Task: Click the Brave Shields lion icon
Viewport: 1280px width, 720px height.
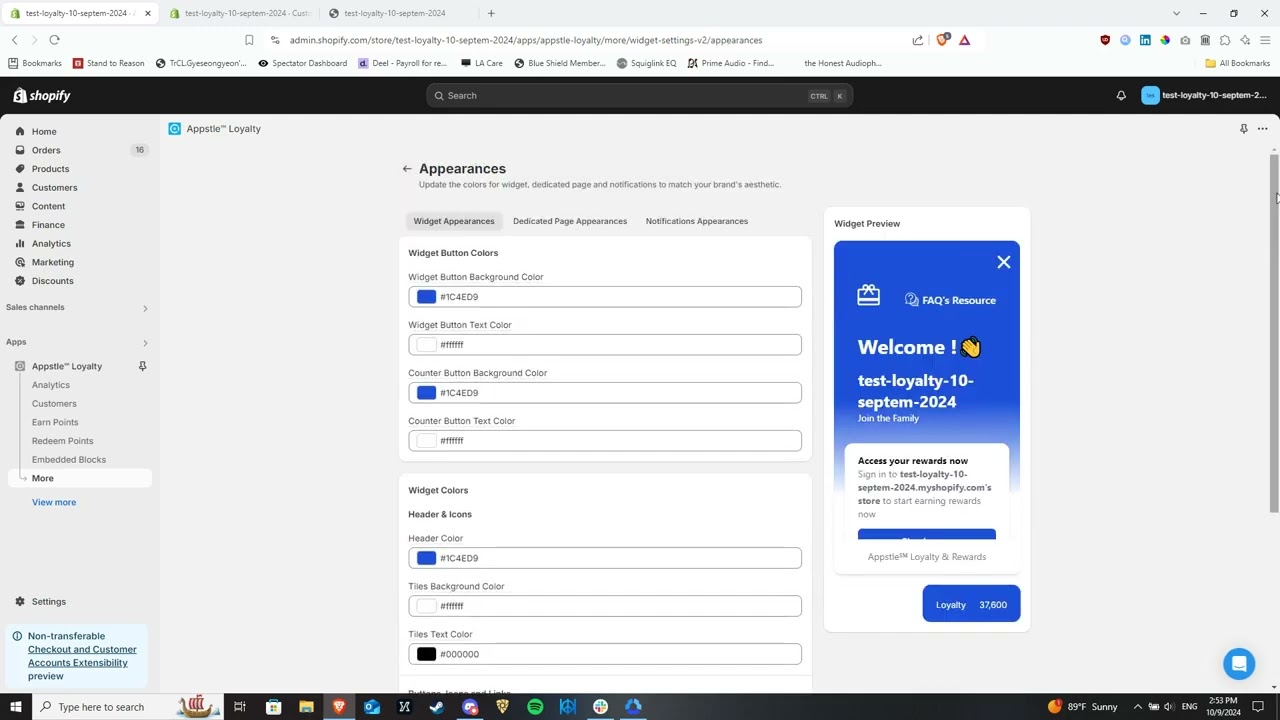Action: pyautogui.click(x=942, y=40)
